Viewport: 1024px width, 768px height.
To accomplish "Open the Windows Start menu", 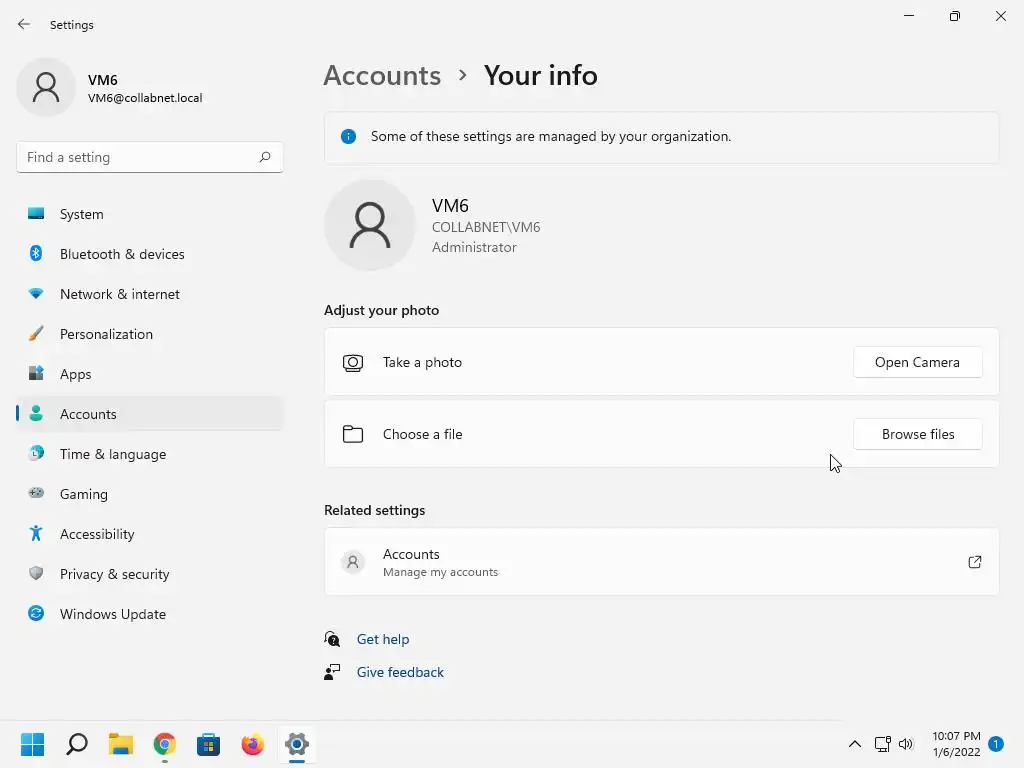I will 33,744.
